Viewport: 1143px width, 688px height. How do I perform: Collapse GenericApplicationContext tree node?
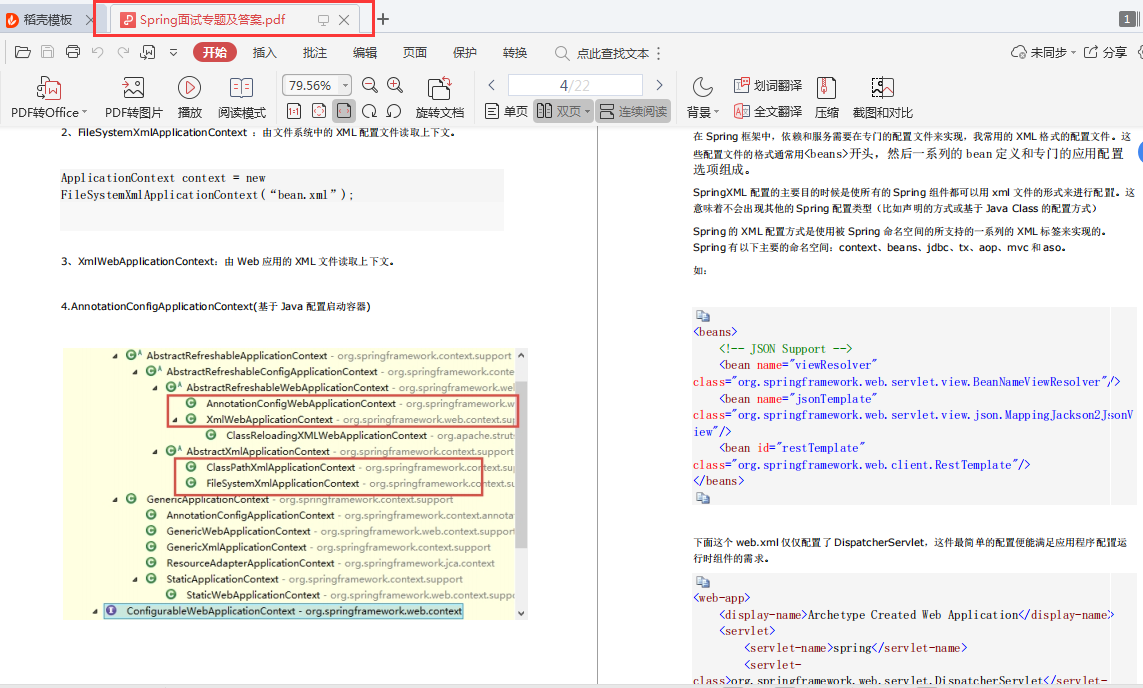tap(115, 500)
